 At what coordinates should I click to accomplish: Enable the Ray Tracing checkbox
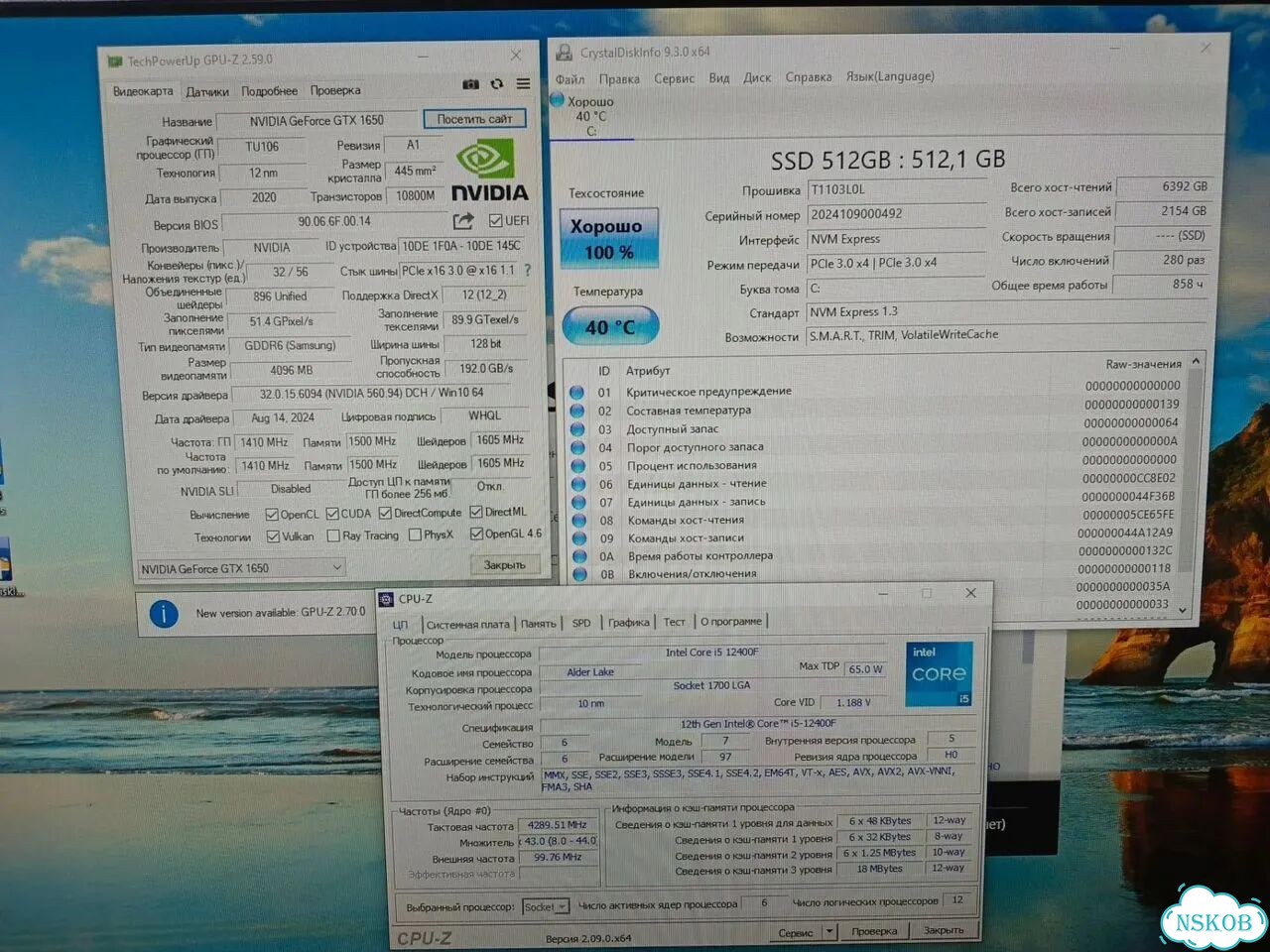coord(333,535)
